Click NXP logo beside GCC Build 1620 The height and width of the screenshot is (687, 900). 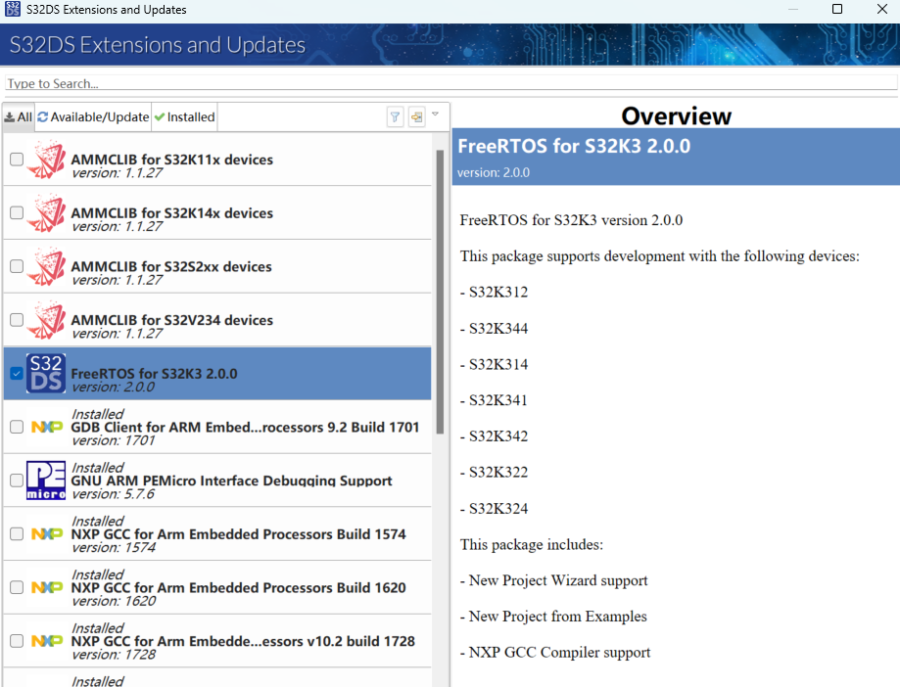click(x=47, y=587)
